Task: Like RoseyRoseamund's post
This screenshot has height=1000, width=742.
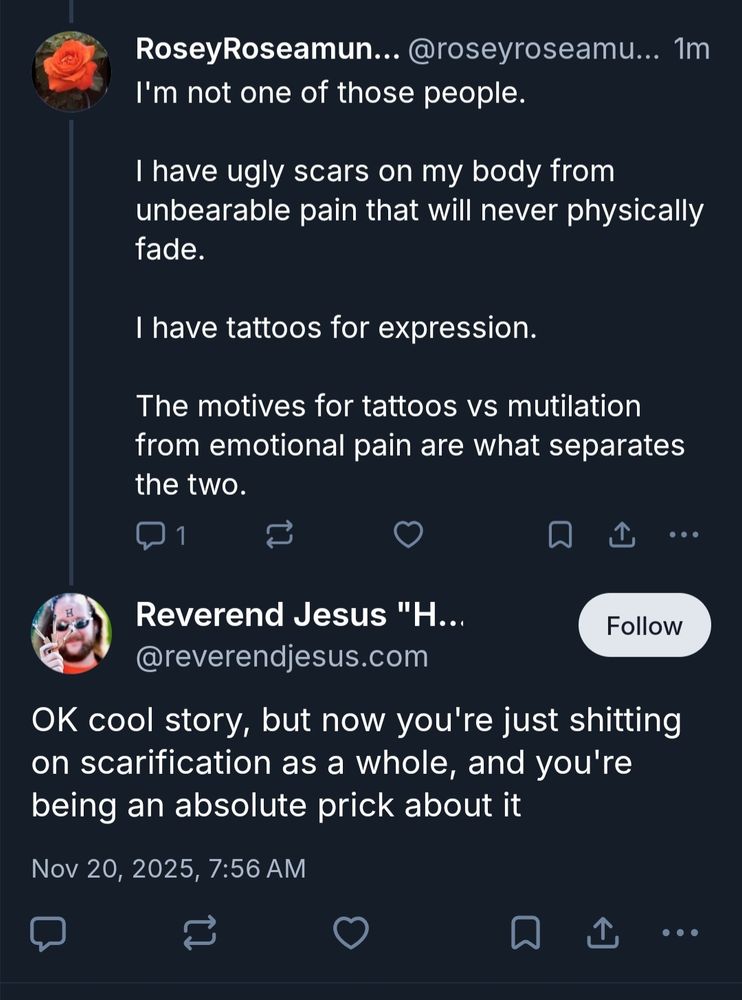Action: pyautogui.click(x=407, y=536)
